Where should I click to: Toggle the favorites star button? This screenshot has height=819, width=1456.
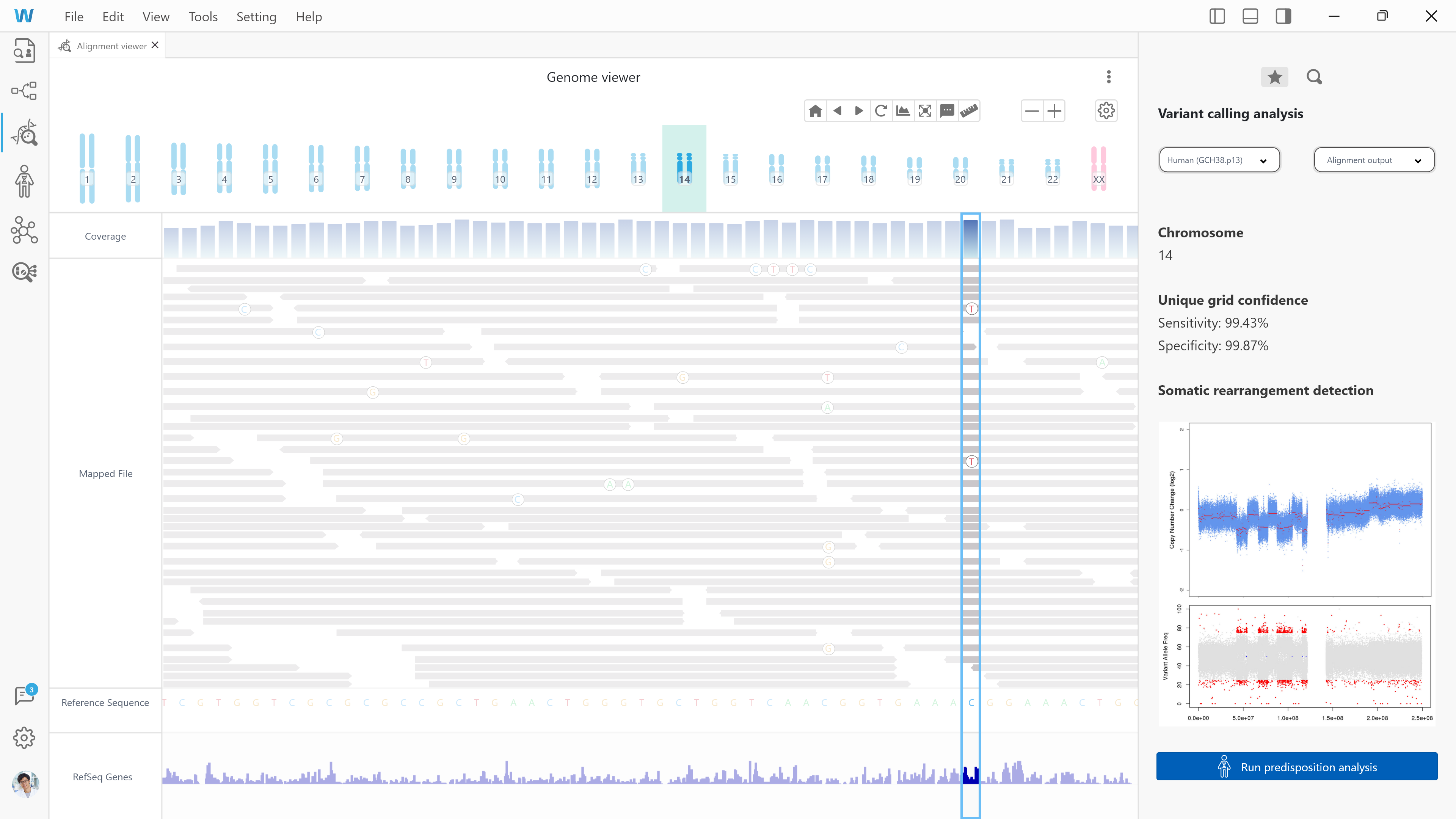(1274, 77)
